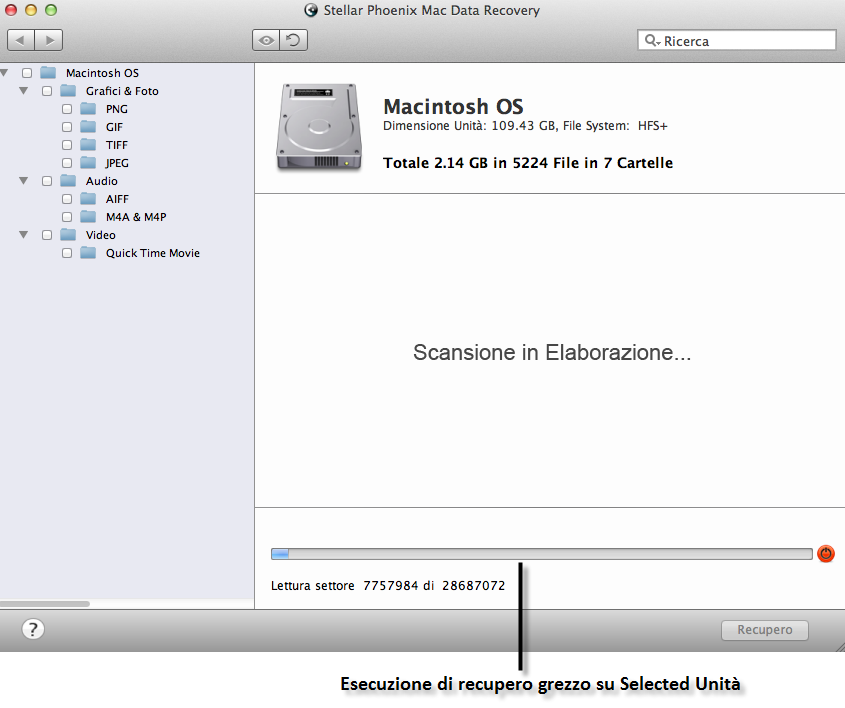Screen dimensions: 845x708
Task: Click the app icon in the title bar
Action: click(x=311, y=10)
